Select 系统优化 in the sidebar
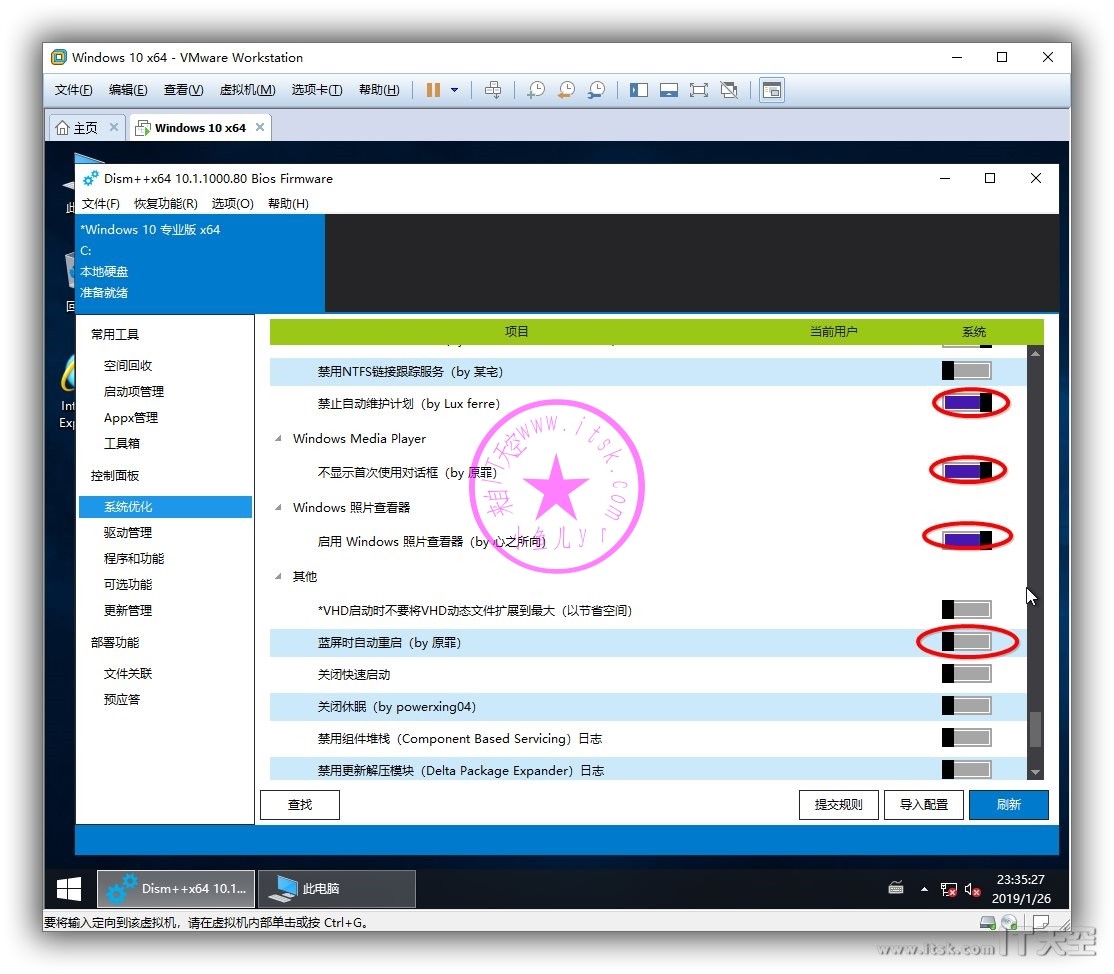The image size is (1114, 974). coord(166,507)
